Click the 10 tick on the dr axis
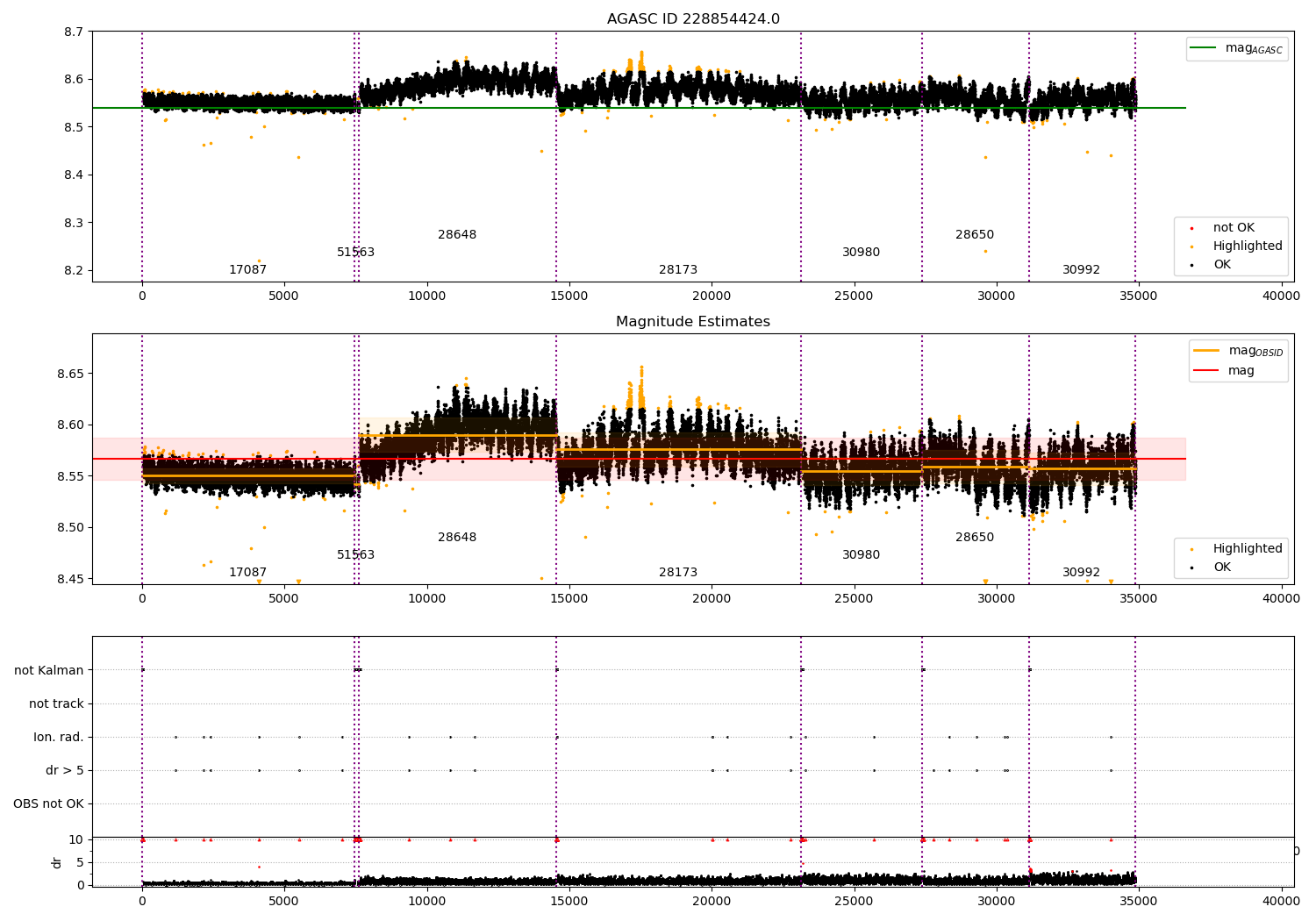Screen dimensions: 1316x921 coord(75,840)
